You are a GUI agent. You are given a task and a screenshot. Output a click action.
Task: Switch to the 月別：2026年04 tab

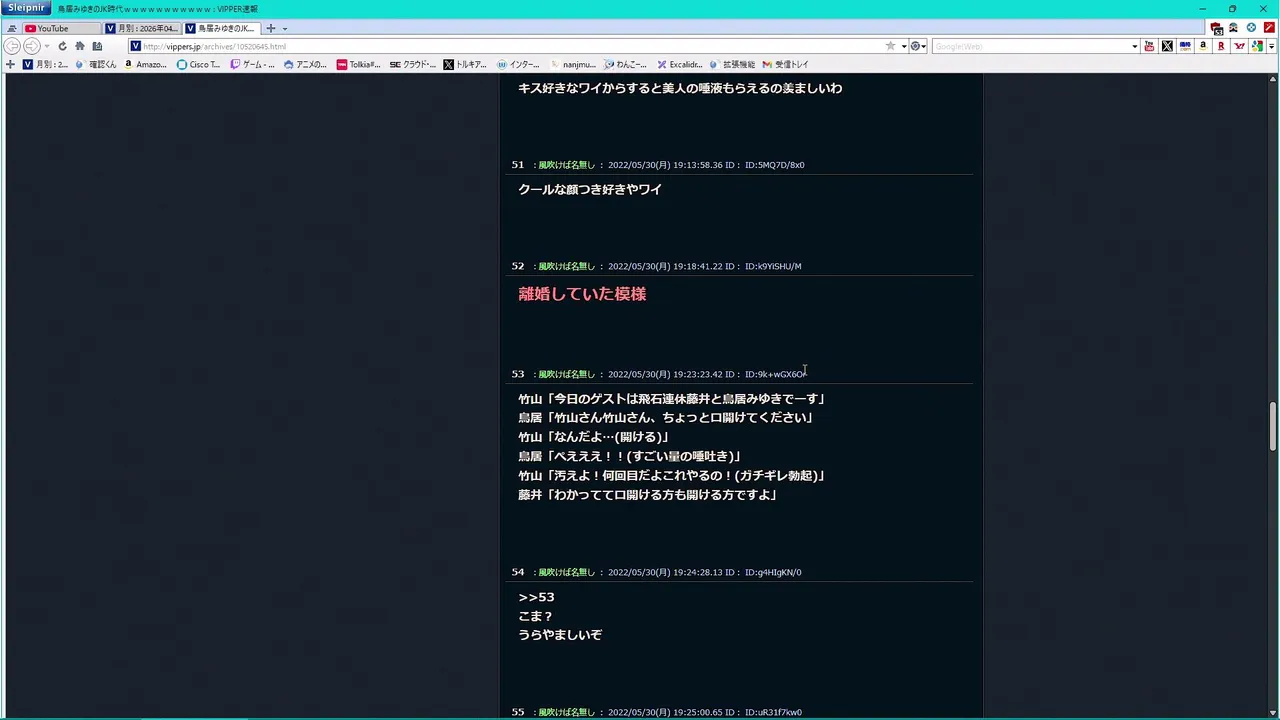(x=141, y=28)
